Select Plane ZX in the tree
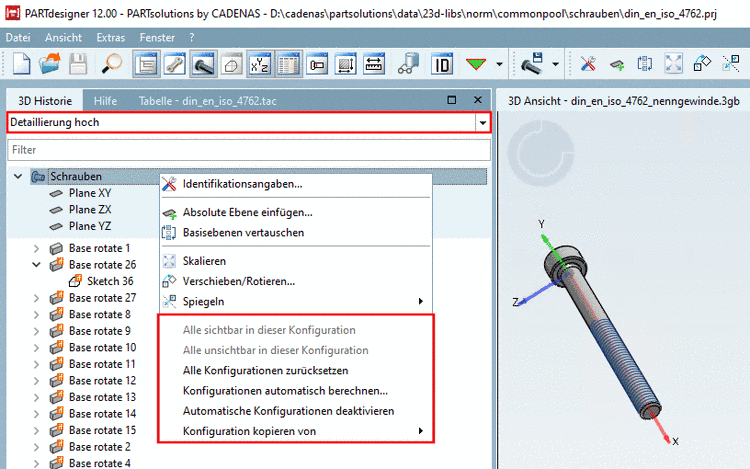Viewport: 750px width, 469px height. point(89,209)
